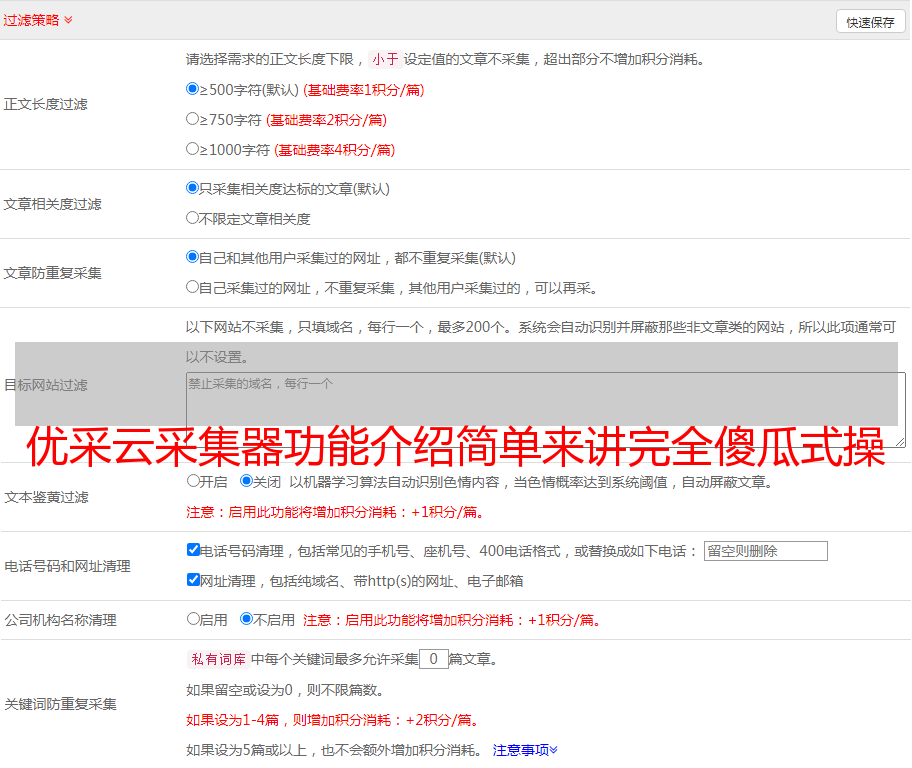The width and height of the screenshot is (912, 768).
Task: Click the 禁止采集的域名 textarea
Action: coord(545,410)
